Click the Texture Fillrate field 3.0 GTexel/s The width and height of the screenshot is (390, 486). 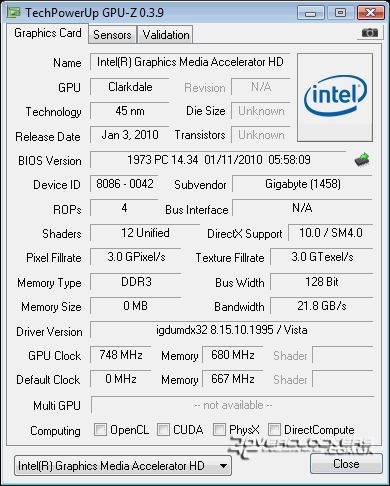coord(322,257)
